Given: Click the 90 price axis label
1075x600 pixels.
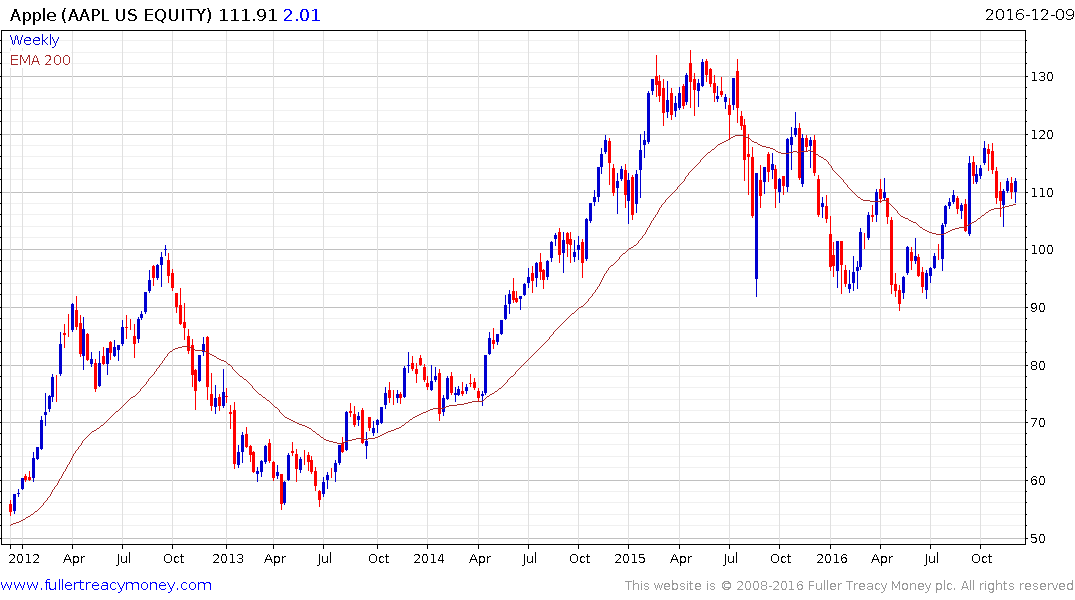Looking at the screenshot, I should pos(1038,308).
